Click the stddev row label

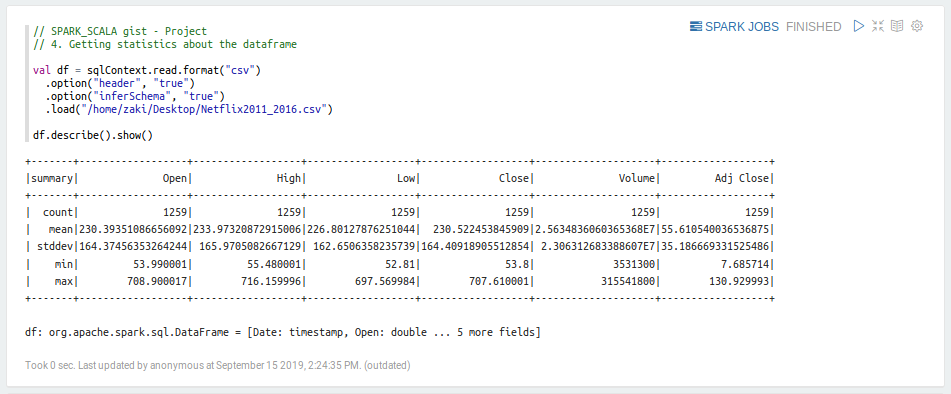point(55,247)
